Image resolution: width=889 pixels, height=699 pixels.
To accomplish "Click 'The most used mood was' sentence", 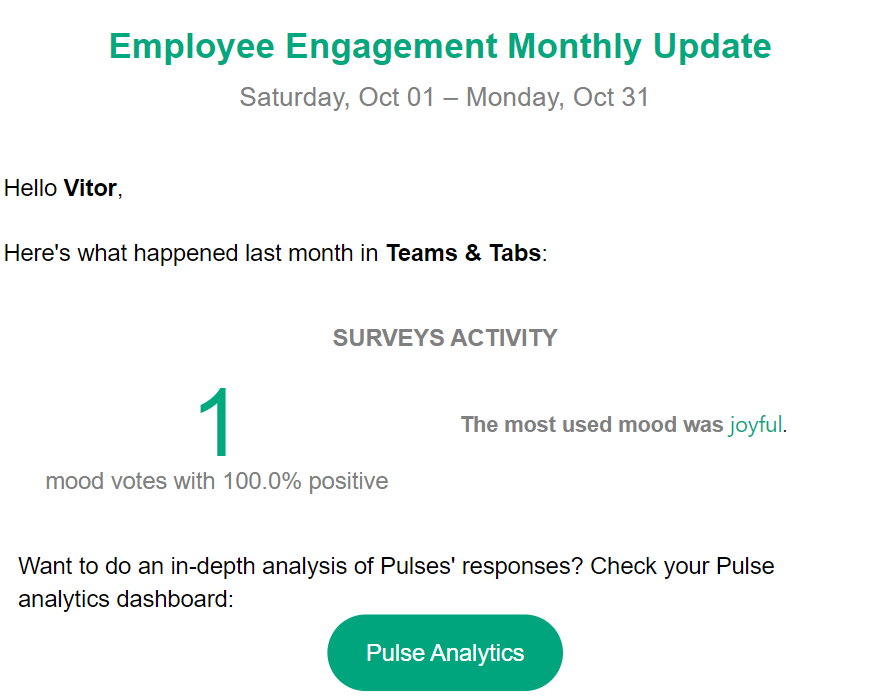I will [592, 425].
